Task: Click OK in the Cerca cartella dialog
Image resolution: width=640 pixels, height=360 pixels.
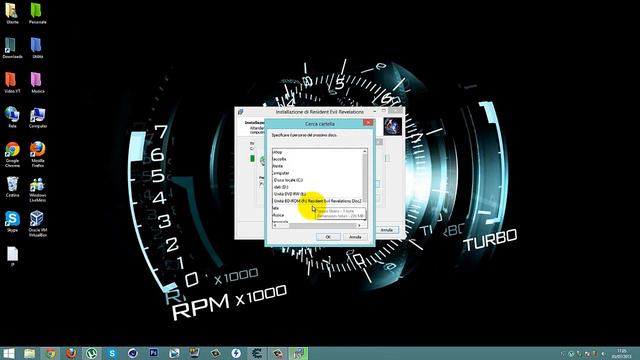Action: pyautogui.click(x=328, y=237)
